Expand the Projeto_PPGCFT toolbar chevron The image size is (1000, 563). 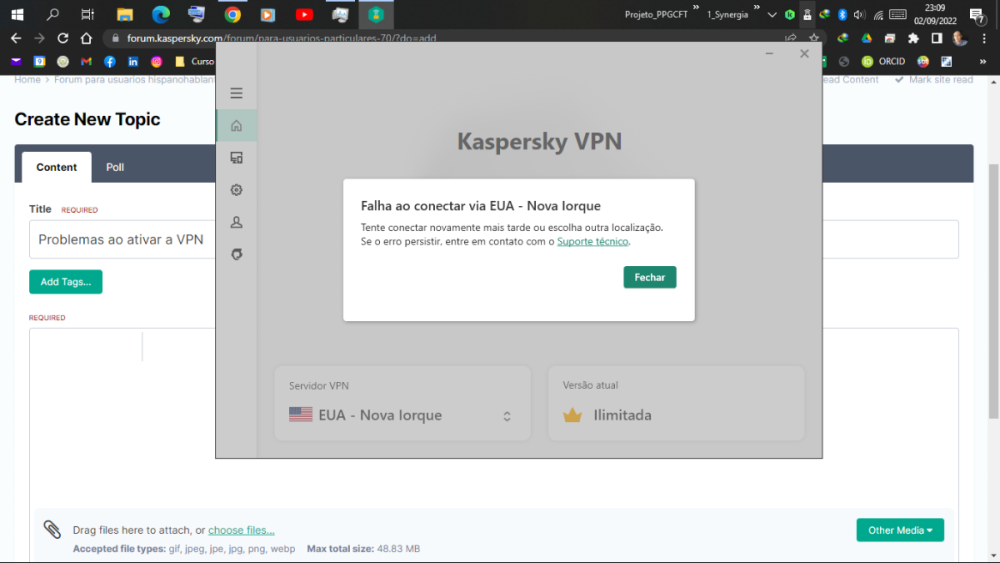(696, 8)
